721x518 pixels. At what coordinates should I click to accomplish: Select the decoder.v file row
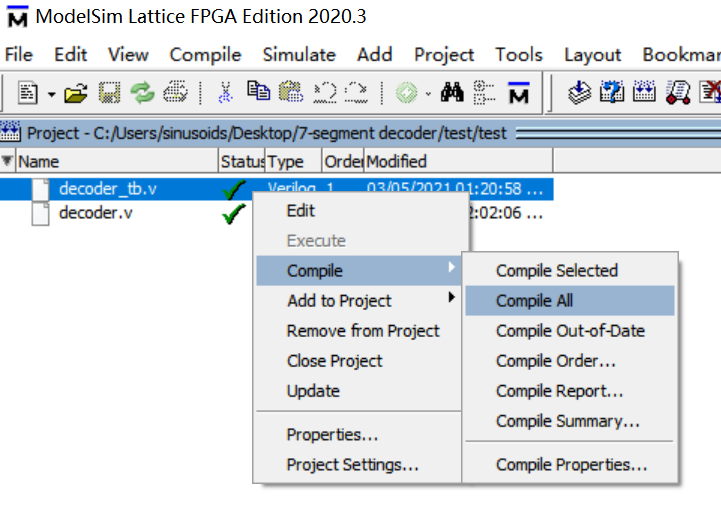pos(276,213)
